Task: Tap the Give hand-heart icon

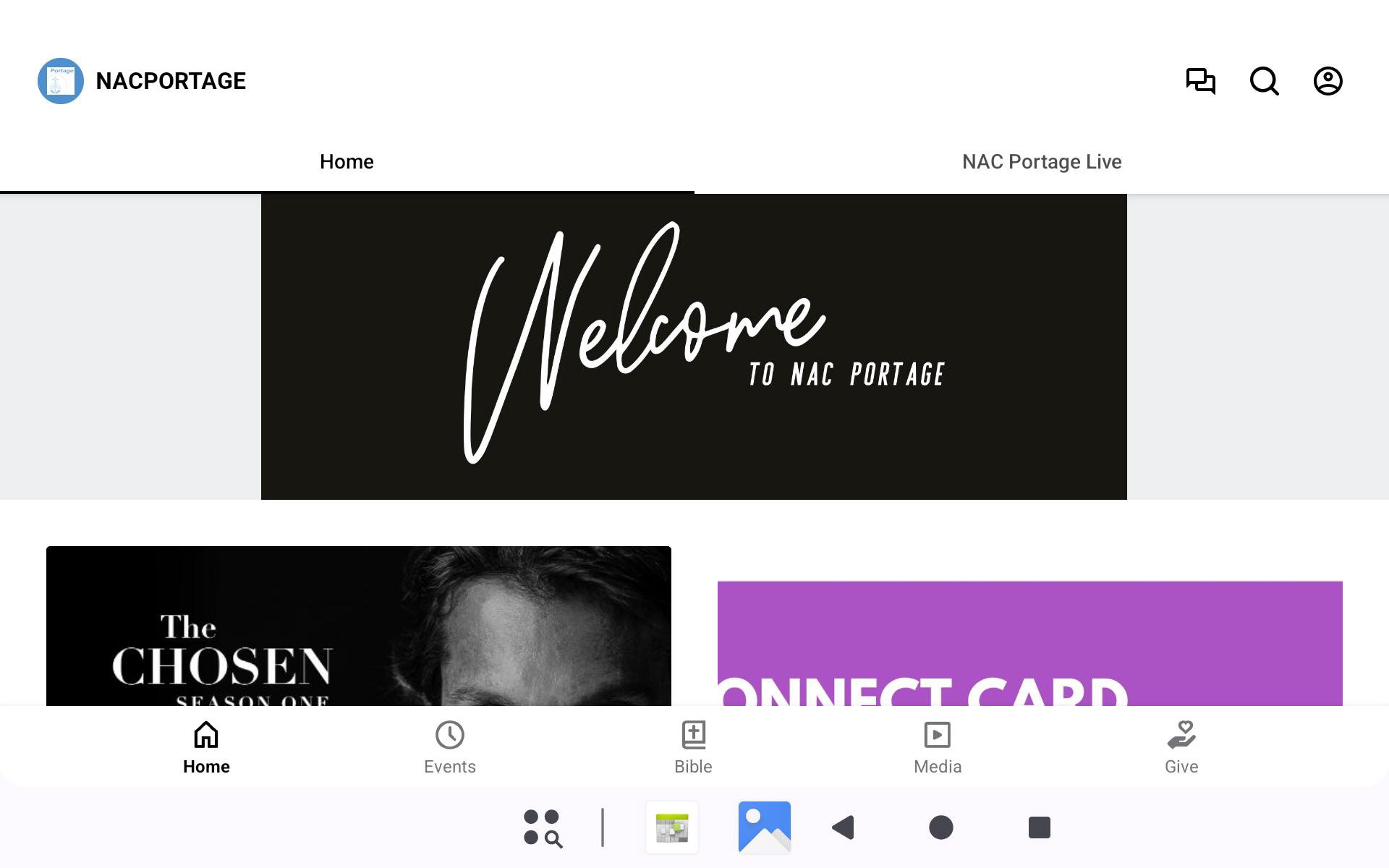Action: coord(1181,735)
